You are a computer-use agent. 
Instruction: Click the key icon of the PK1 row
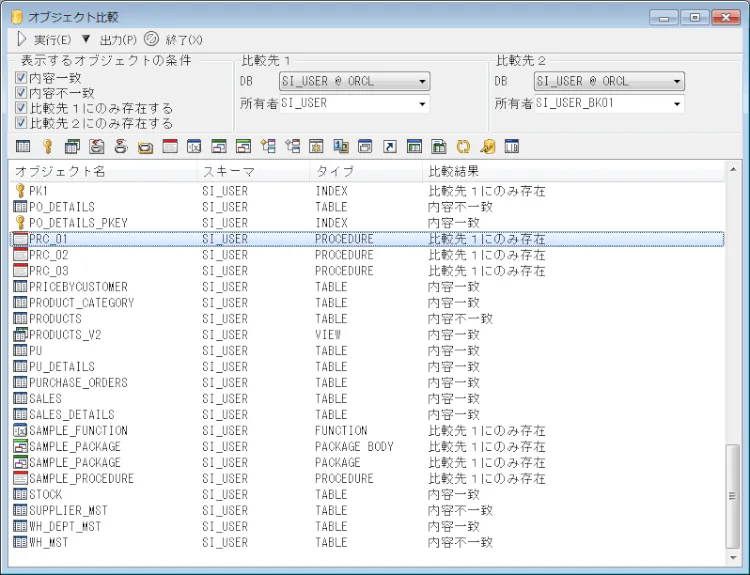click(x=20, y=191)
